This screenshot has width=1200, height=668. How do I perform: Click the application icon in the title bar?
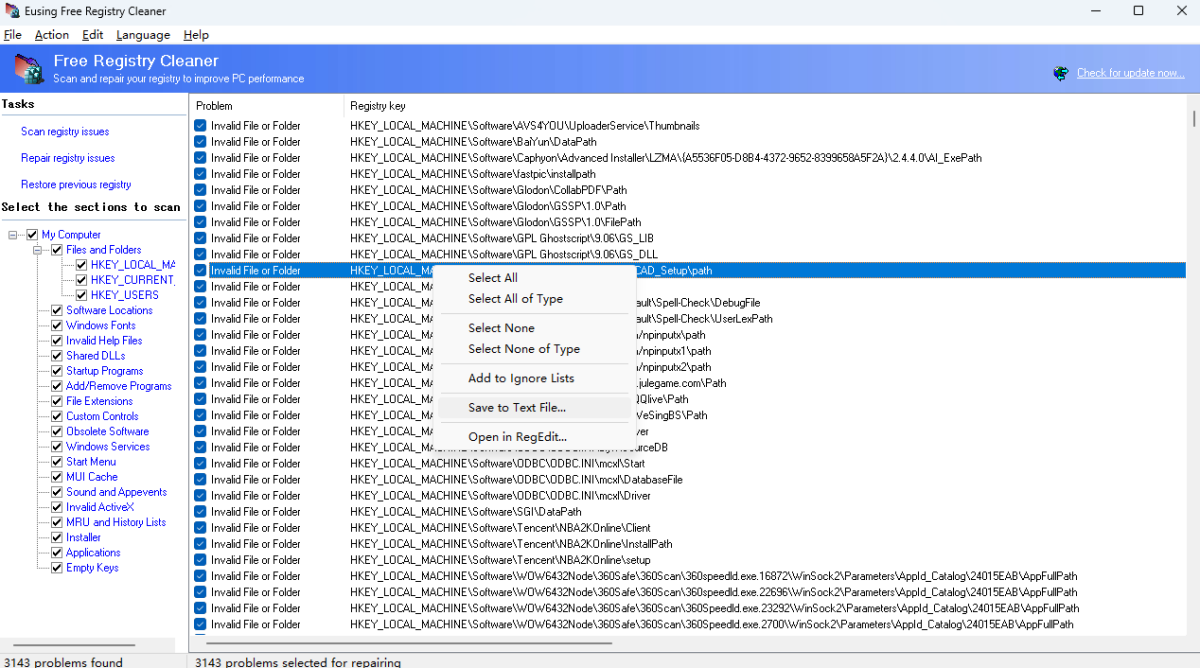pos(11,10)
